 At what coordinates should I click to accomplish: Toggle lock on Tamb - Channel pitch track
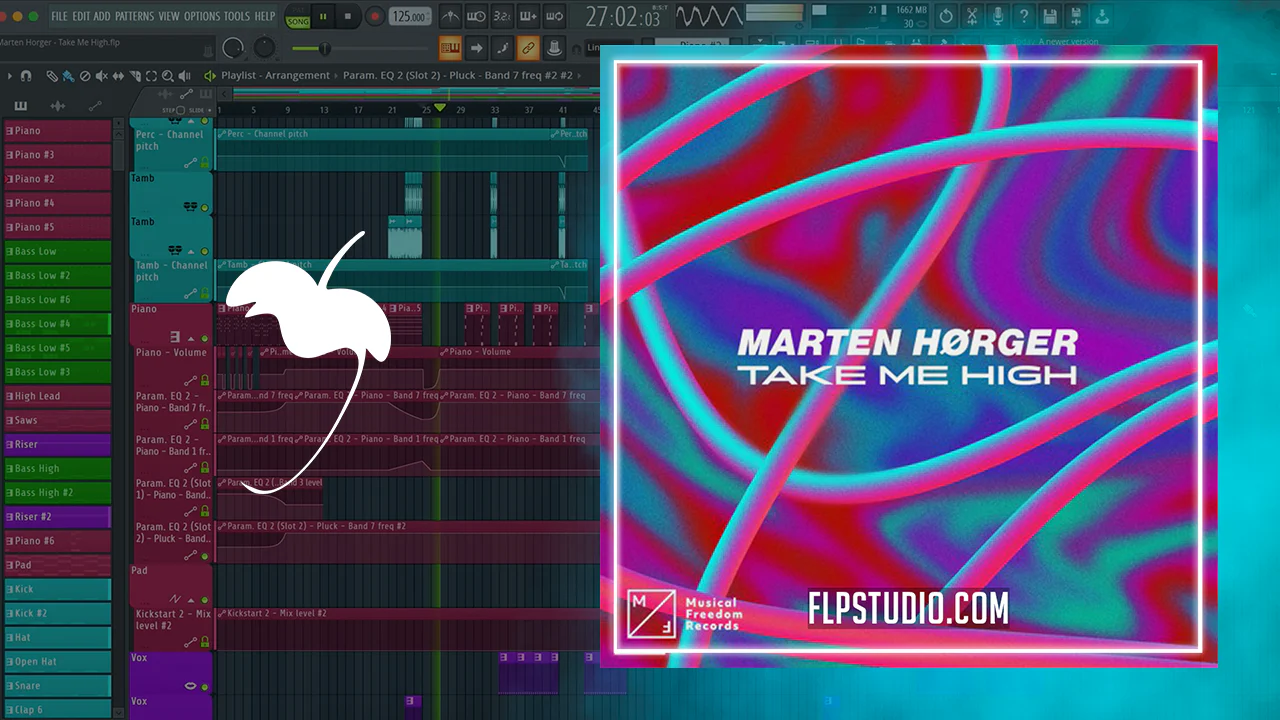(x=205, y=294)
